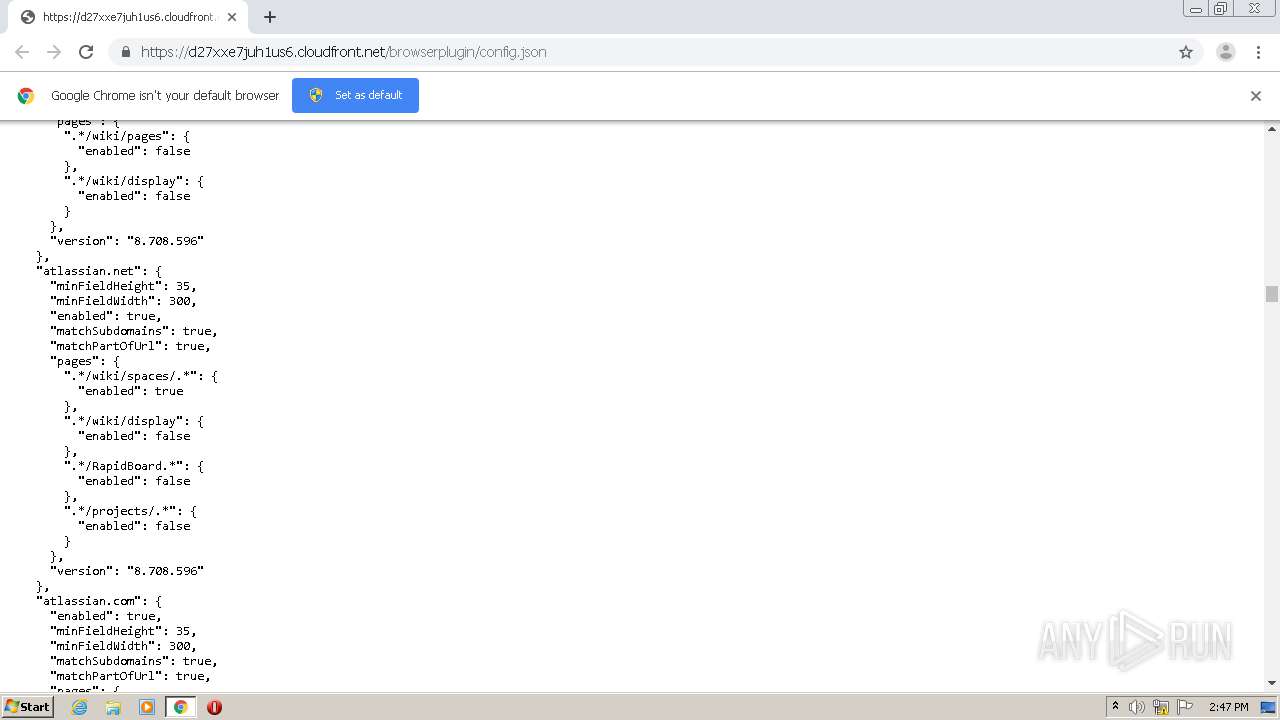Click "matchPartOfUrl": true under atlassian.com
This screenshot has height=720, width=1280.
130,676
